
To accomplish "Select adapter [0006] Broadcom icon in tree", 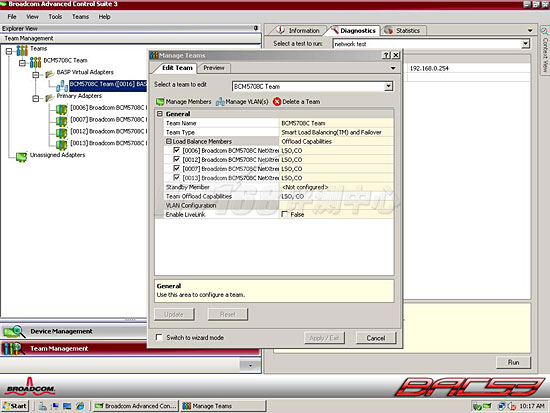I will (x=61, y=109).
